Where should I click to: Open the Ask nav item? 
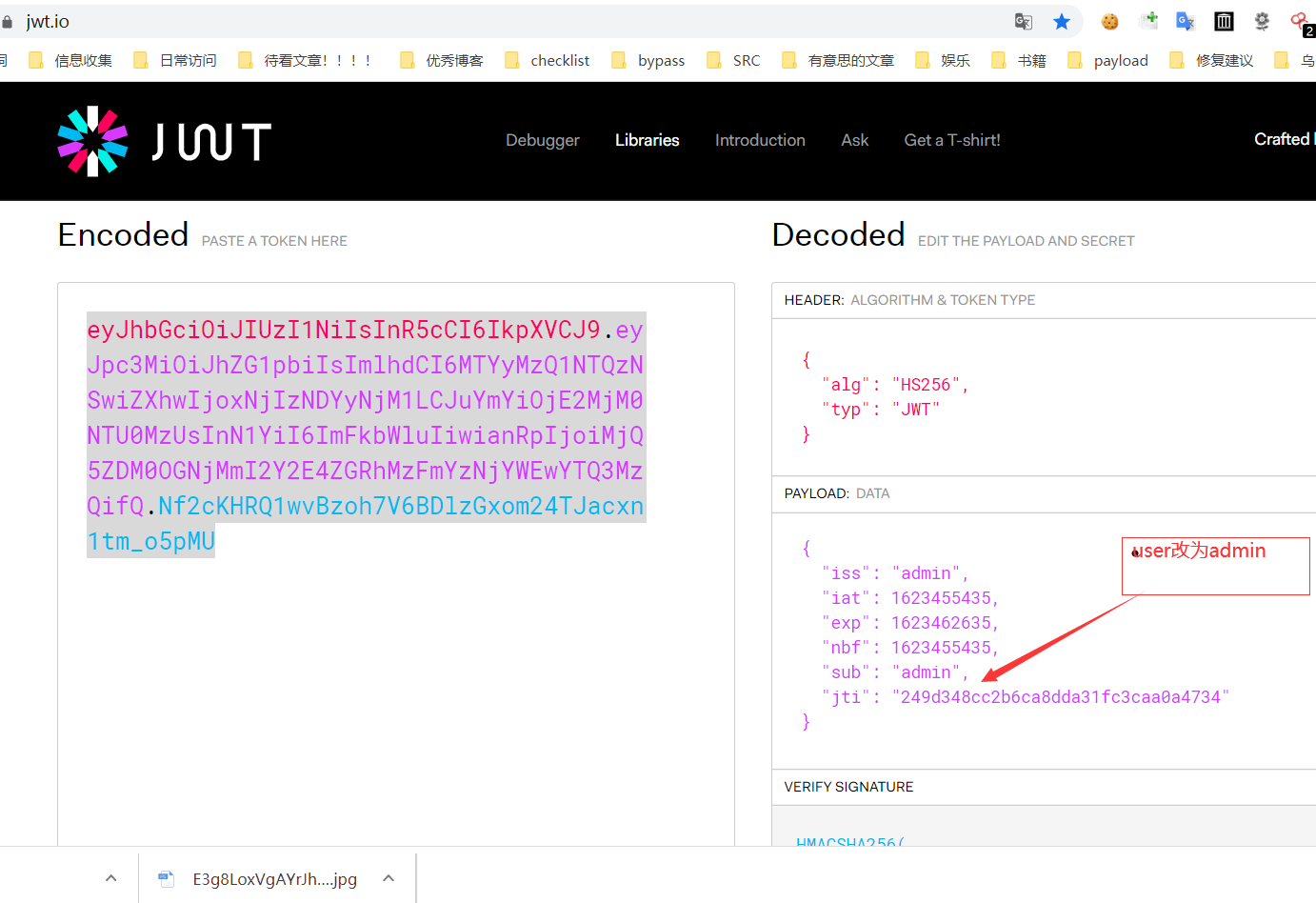click(x=855, y=140)
